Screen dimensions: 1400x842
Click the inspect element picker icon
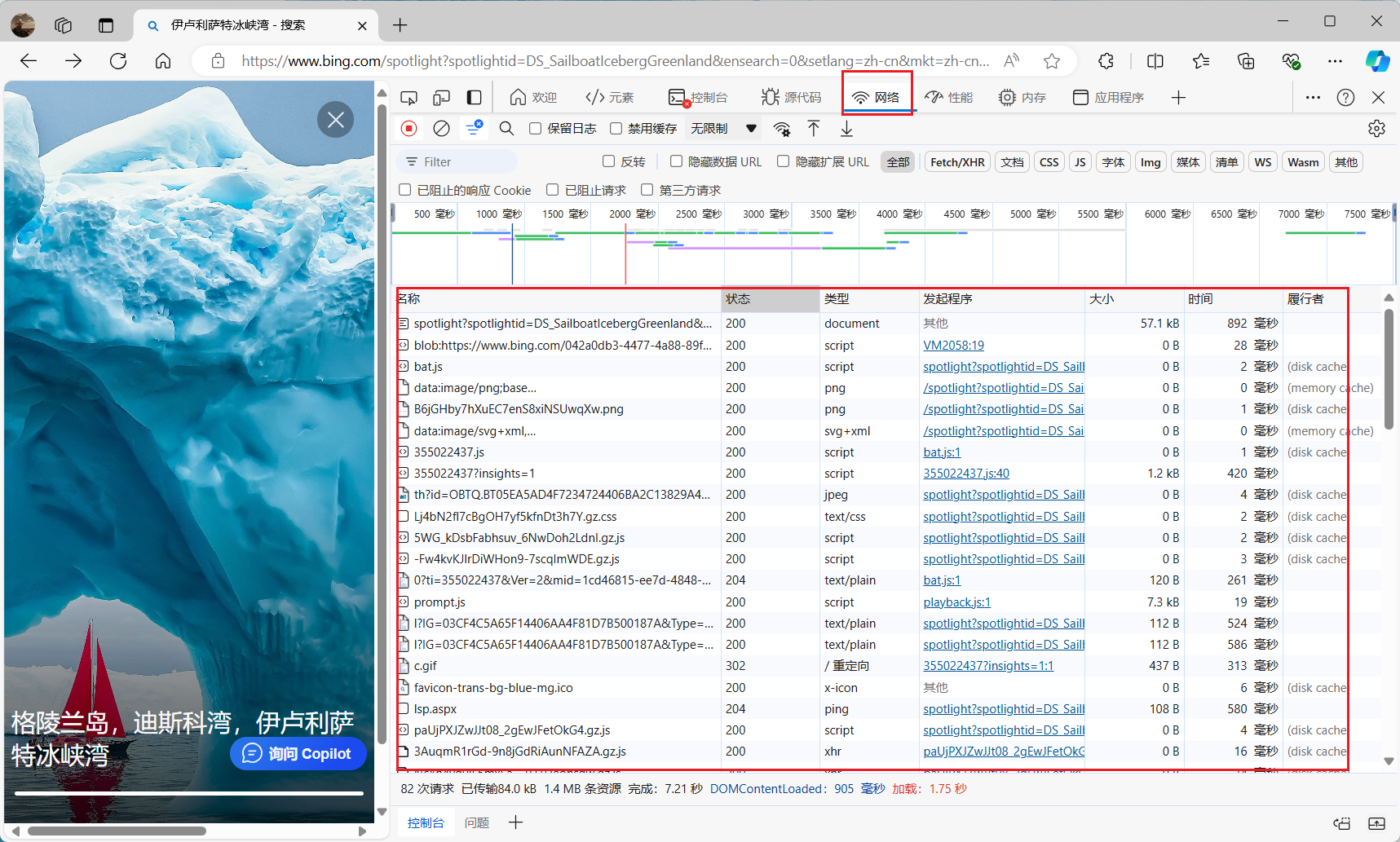[x=409, y=98]
